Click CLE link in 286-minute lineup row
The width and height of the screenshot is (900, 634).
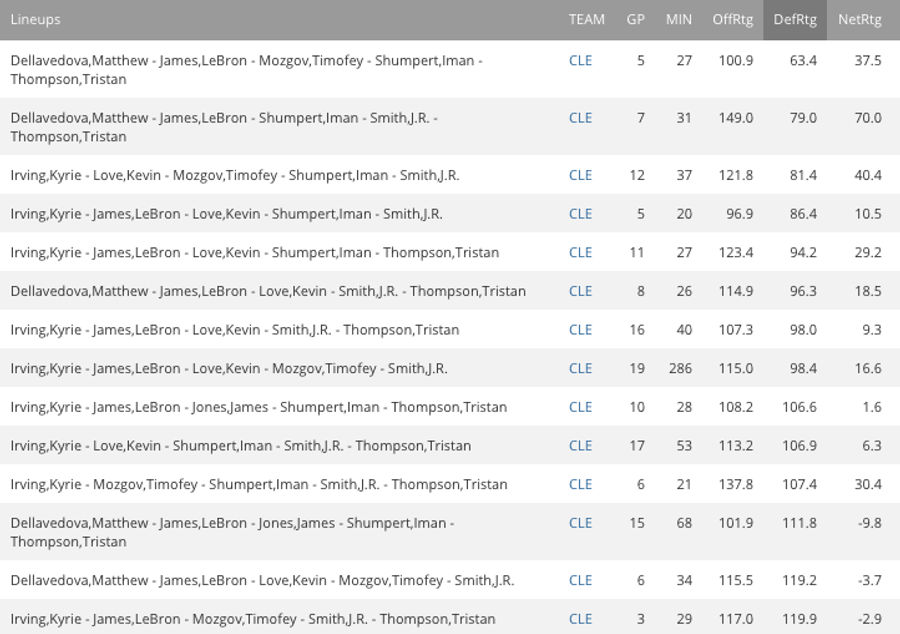[x=580, y=368]
